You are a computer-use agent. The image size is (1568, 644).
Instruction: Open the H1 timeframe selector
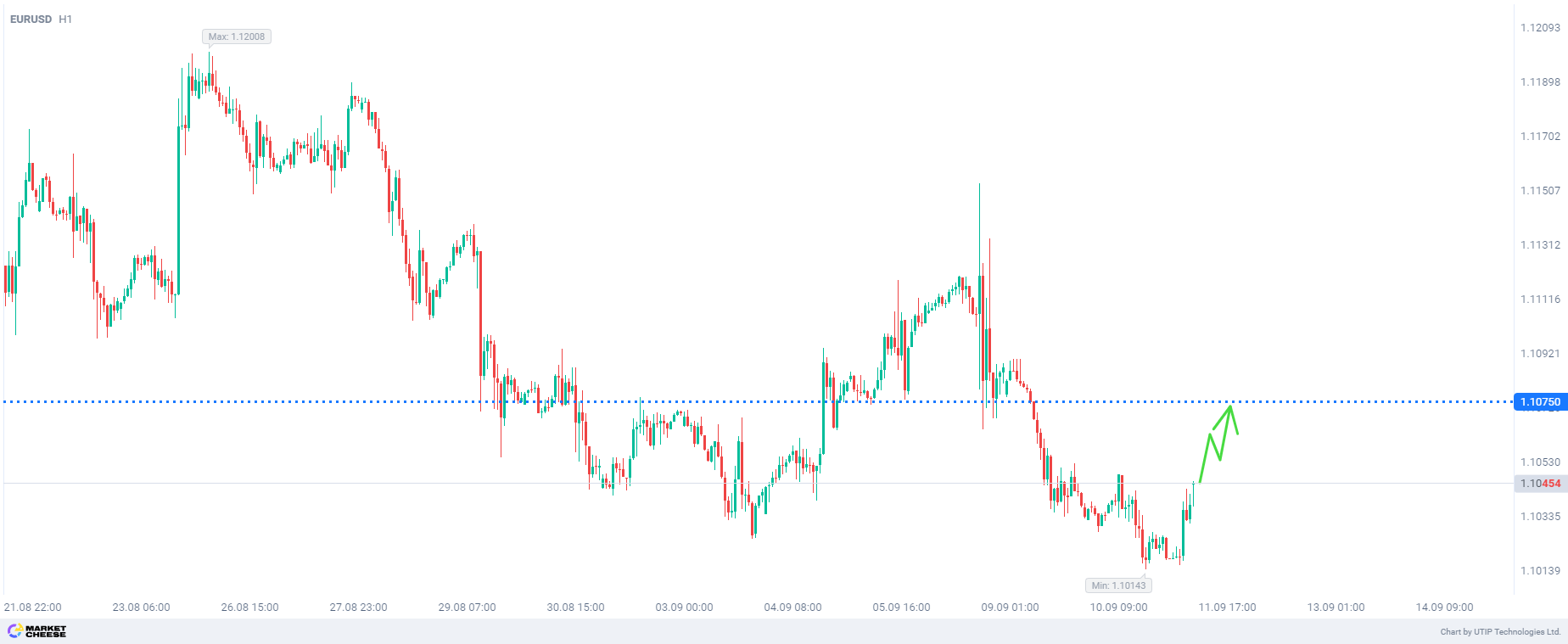pos(65,19)
